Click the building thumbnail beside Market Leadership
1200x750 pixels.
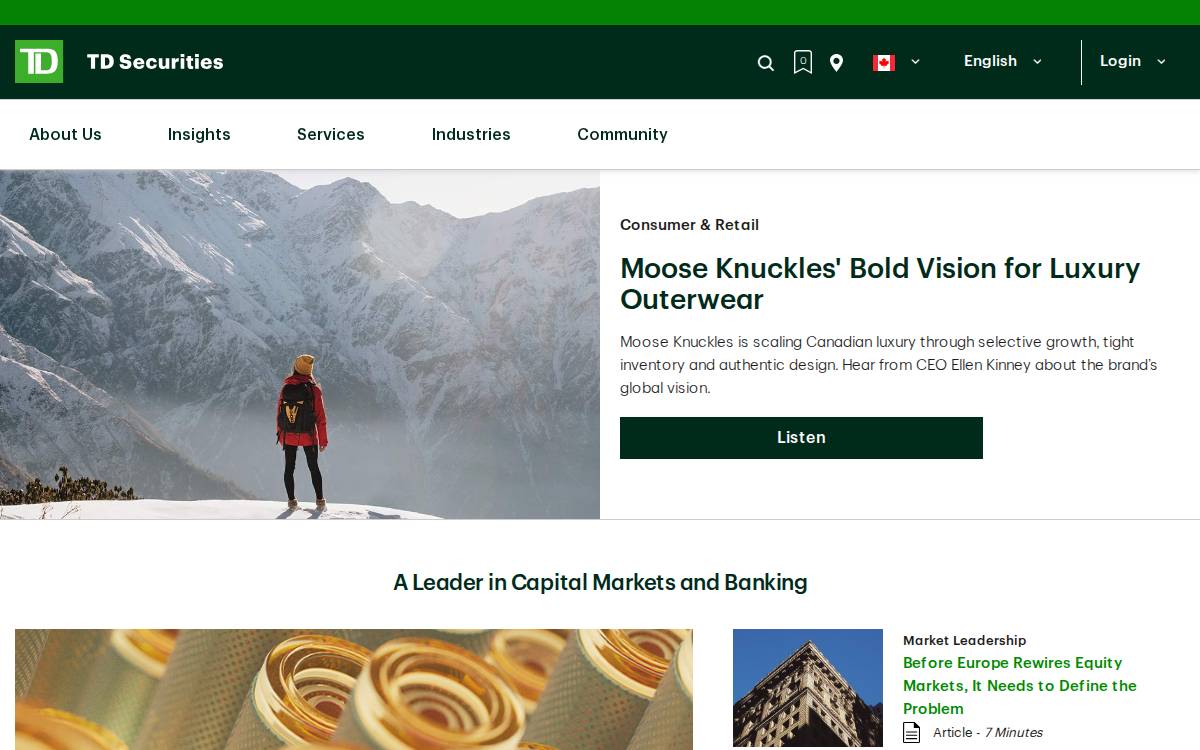pyautogui.click(x=808, y=688)
